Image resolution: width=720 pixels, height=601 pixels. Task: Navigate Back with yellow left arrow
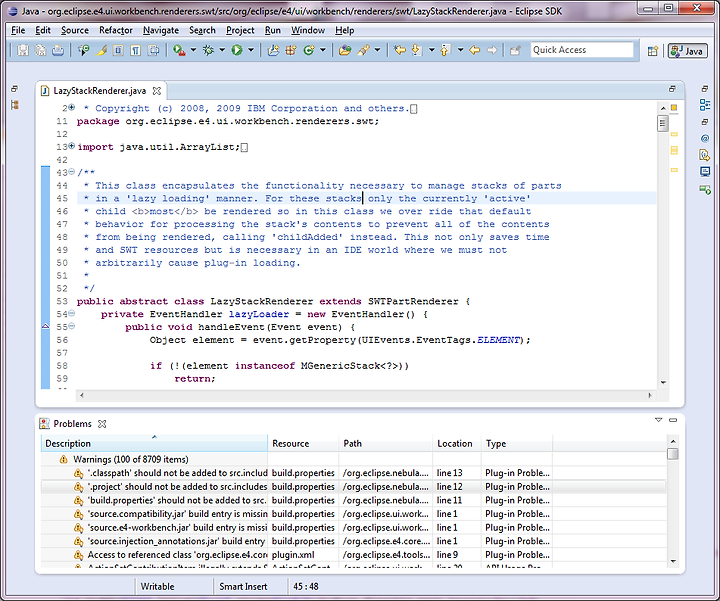474,50
